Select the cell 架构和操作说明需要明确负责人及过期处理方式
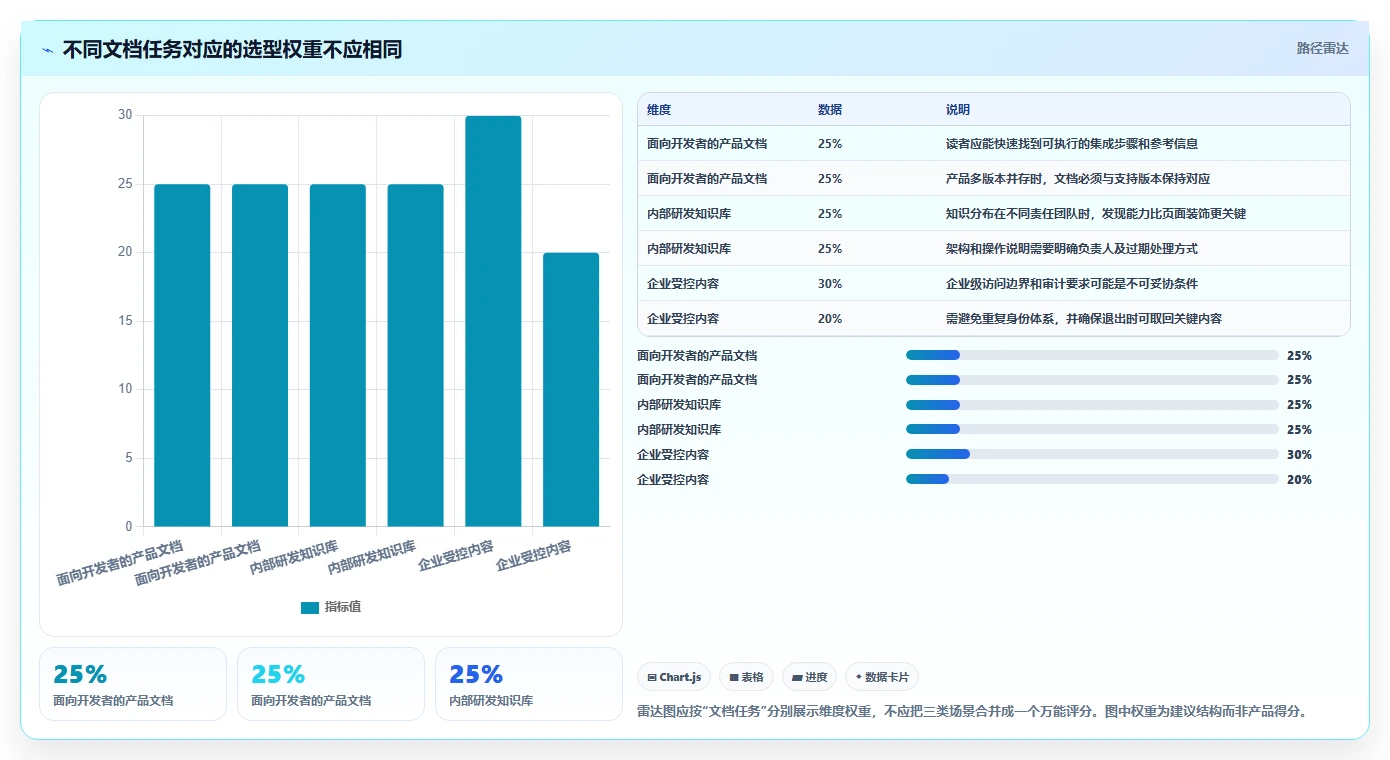 (1072, 248)
